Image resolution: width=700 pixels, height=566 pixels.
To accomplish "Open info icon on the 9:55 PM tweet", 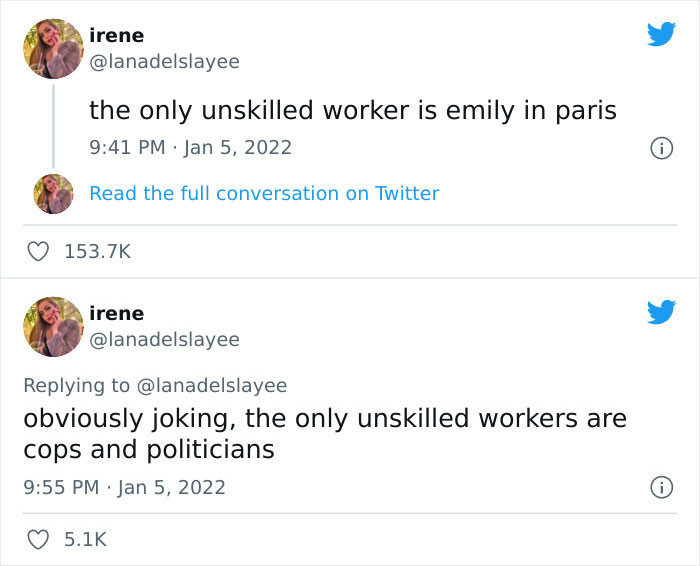I will (x=661, y=487).
